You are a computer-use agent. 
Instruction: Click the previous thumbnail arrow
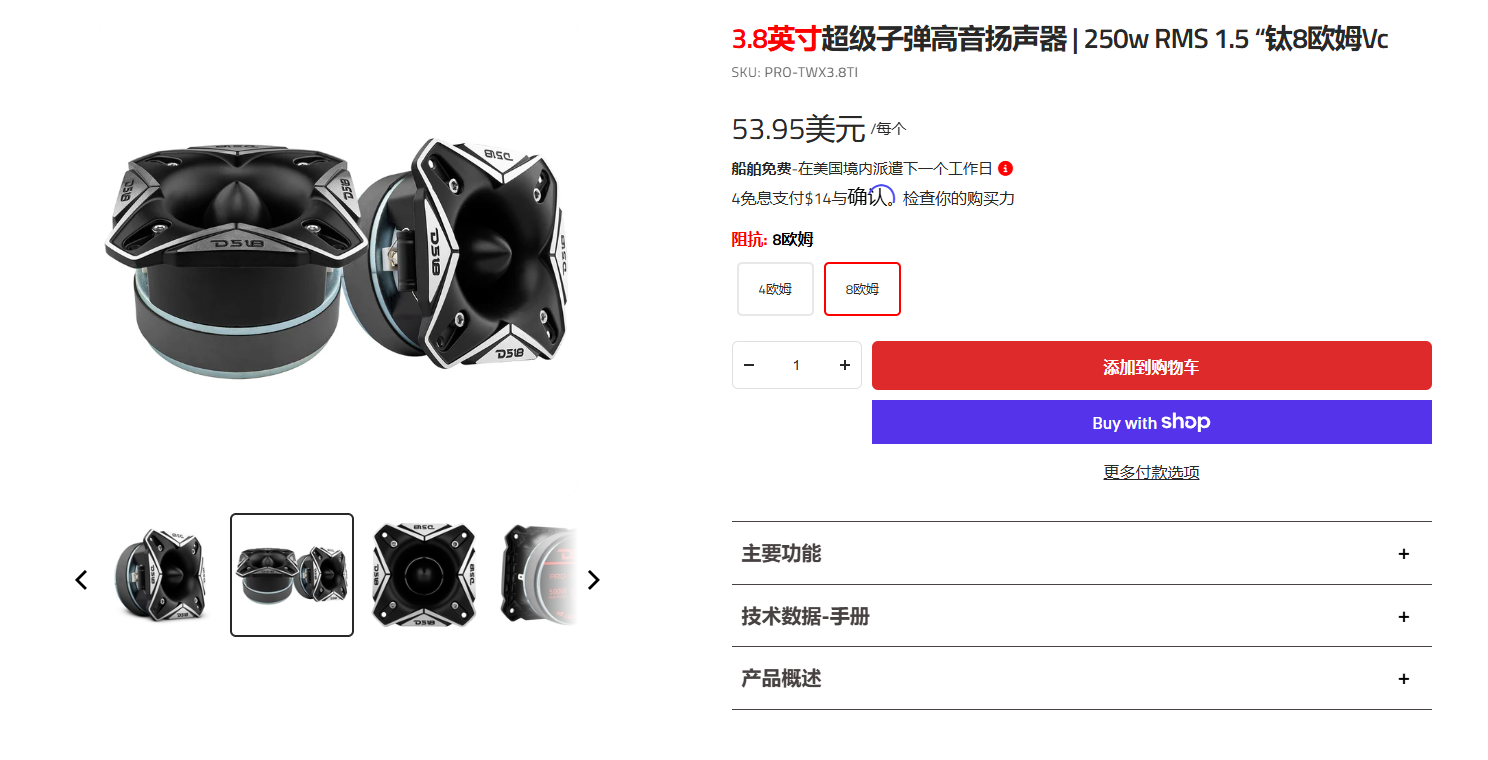[82, 580]
